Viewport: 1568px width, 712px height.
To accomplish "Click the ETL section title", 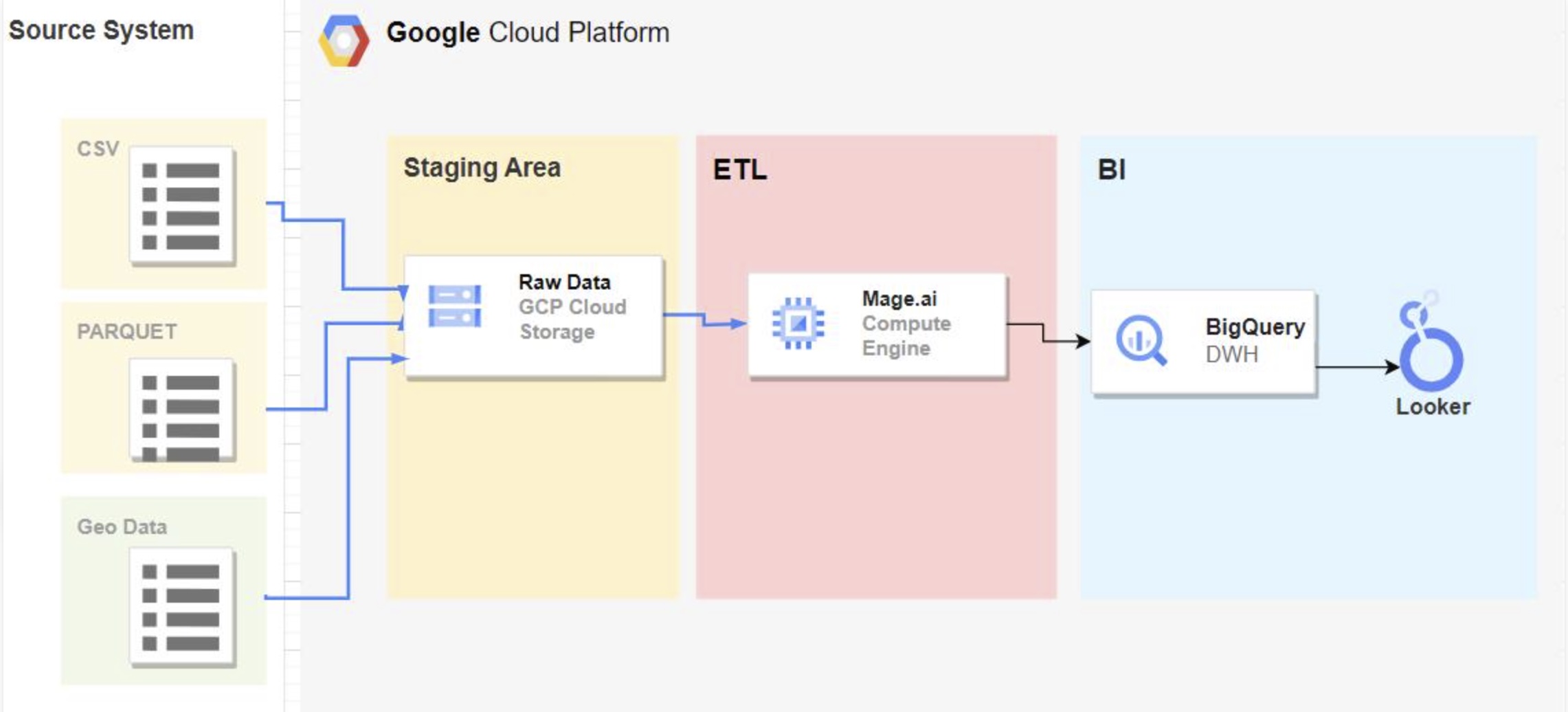I will [739, 170].
